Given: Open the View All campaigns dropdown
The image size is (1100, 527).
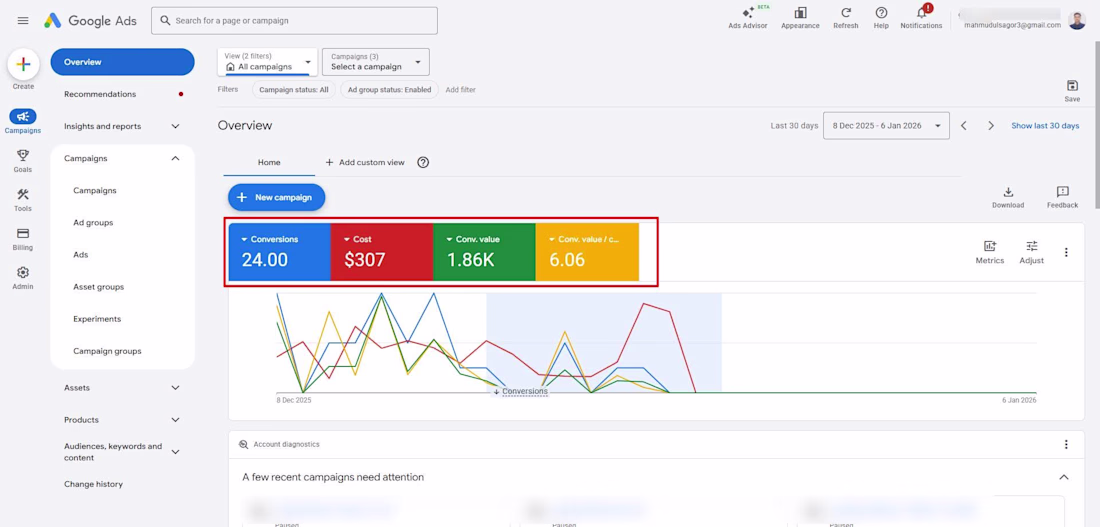Looking at the screenshot, I should pos(267,62).
